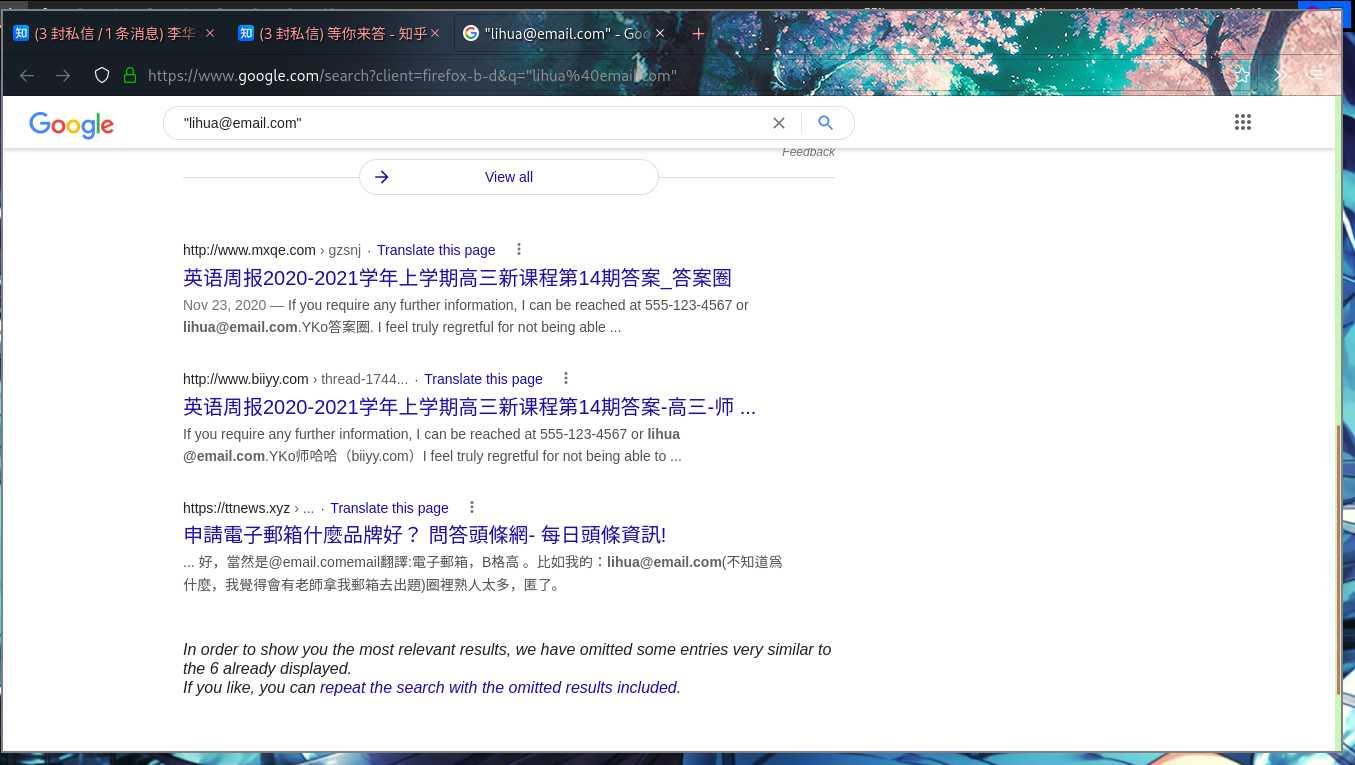Click the blue magnifier search button

(x=825, y=122)
